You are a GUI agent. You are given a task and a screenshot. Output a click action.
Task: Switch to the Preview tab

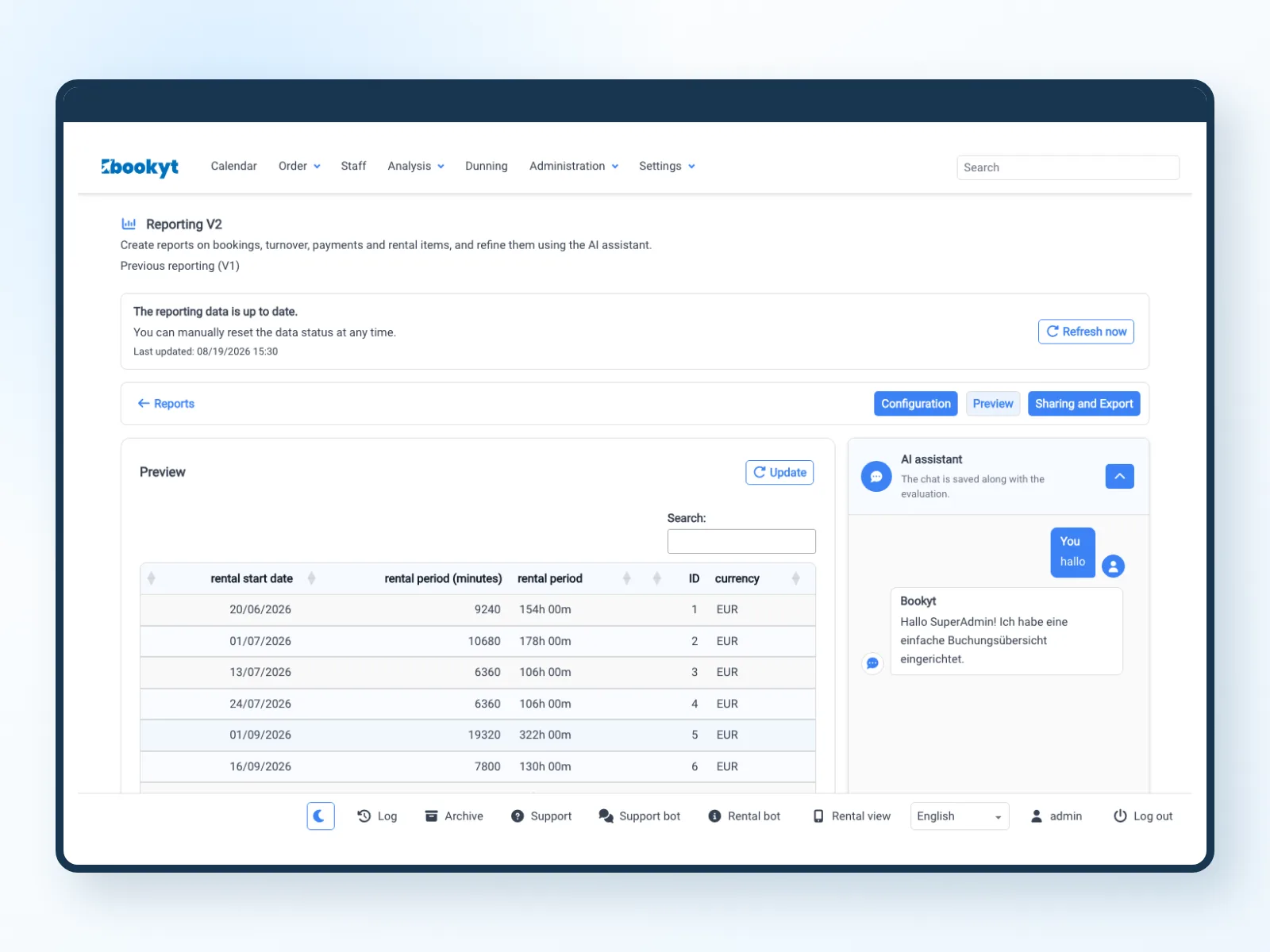coord(993,404)
